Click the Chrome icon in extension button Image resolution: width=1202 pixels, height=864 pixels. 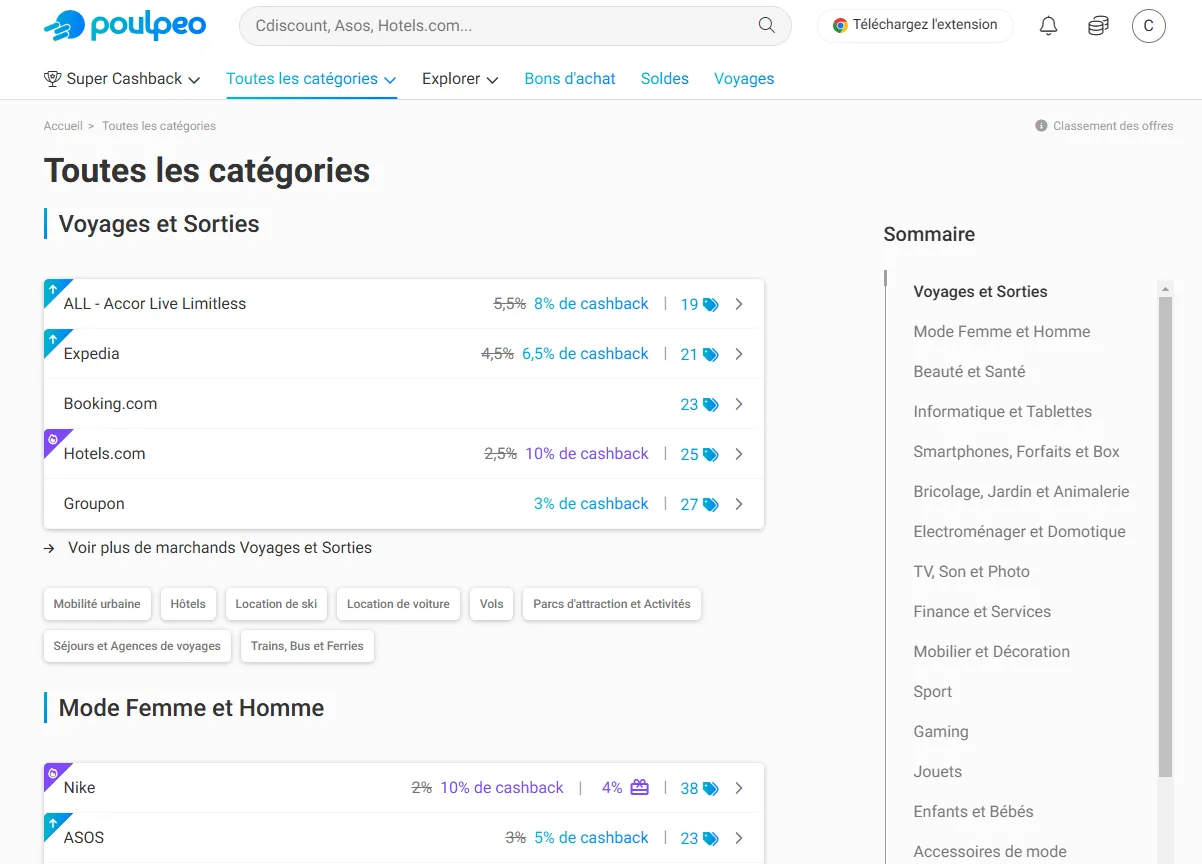(840, 25)
